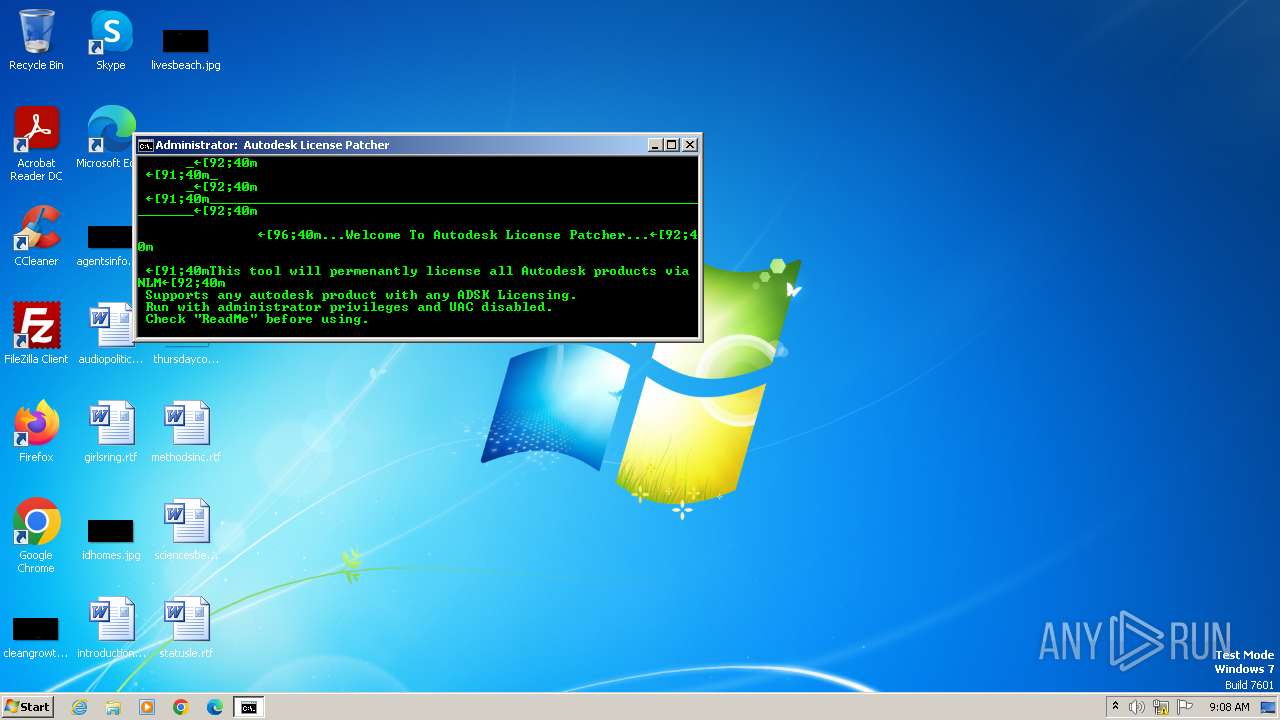The image size is (1280, 720).
Task: Open the network tray icon
Action: tap(1161, 707)
